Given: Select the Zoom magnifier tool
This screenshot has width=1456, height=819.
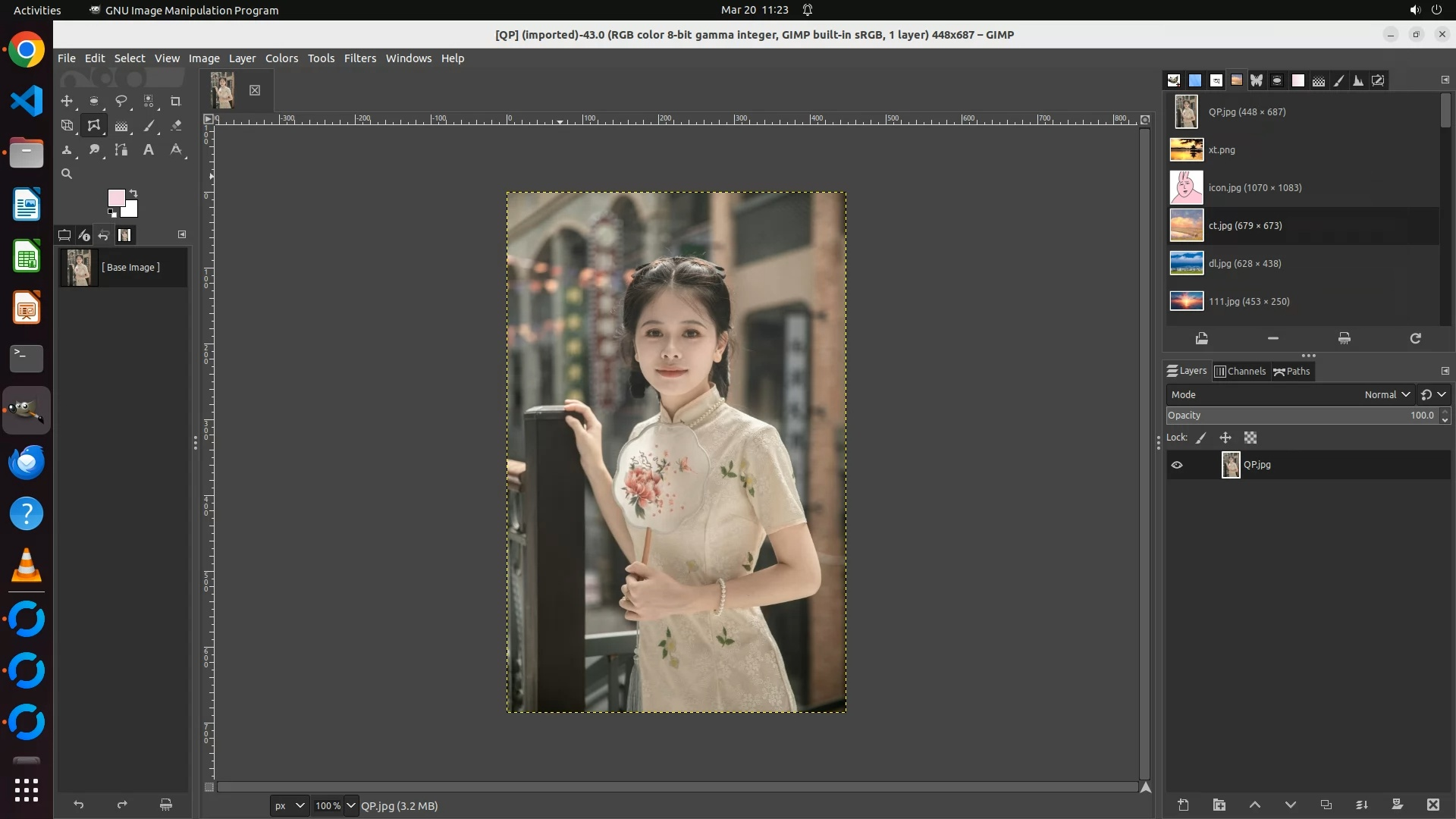Looking at the screenshot, I should pyautogui.click(x=67, y=174).
